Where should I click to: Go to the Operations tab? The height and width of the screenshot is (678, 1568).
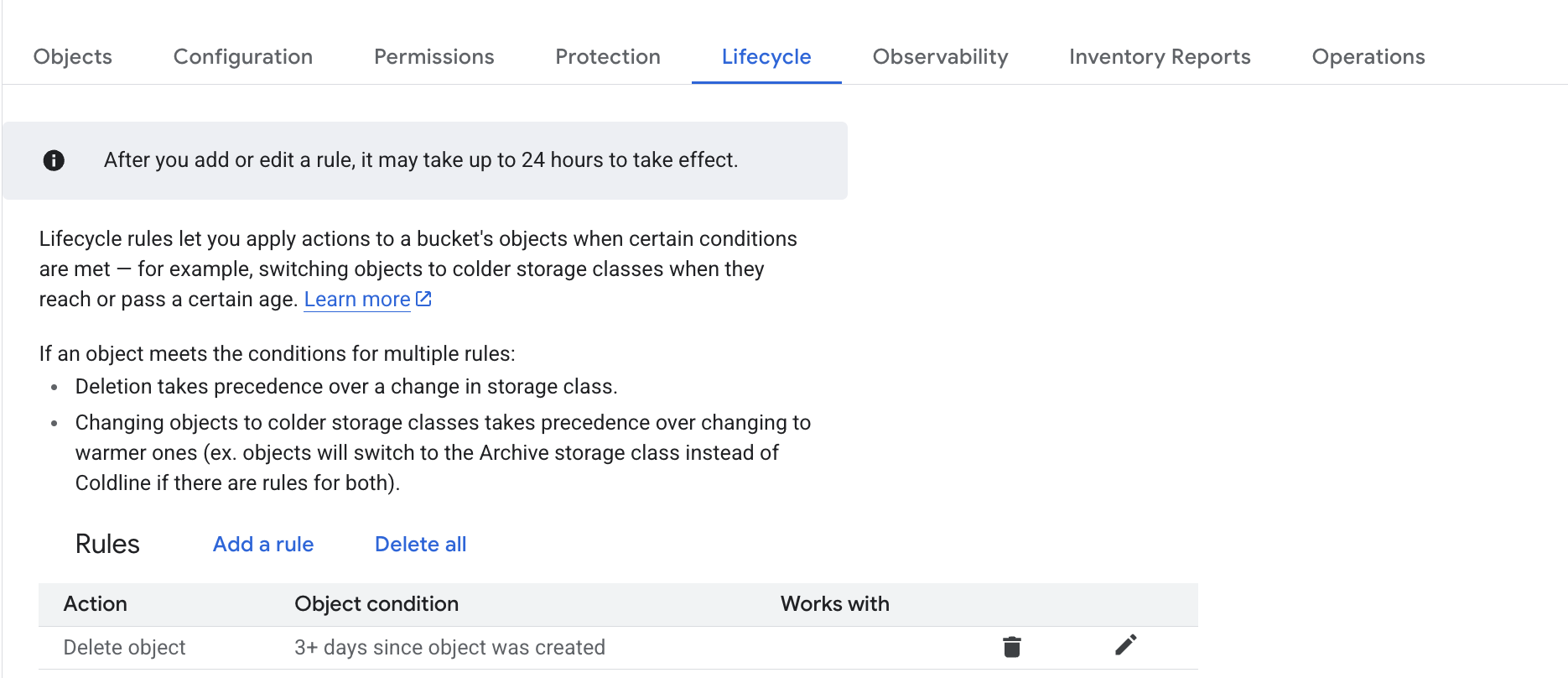pos(1368,57)
